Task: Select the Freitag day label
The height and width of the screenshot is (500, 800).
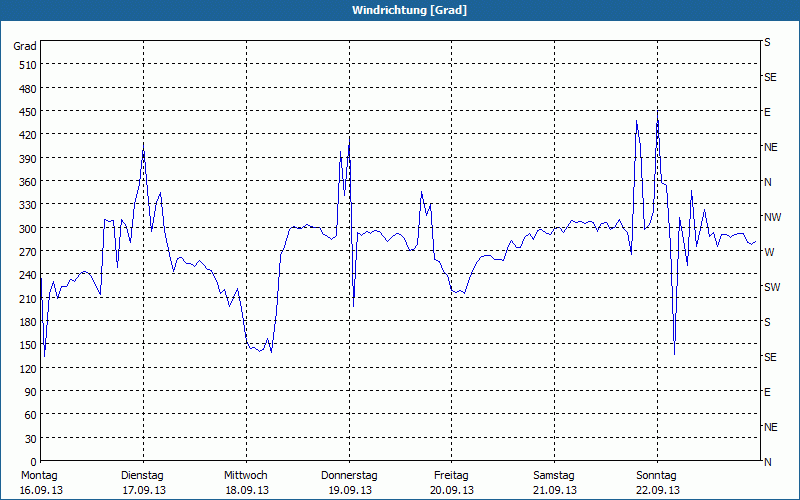Action: coord(451,476)
